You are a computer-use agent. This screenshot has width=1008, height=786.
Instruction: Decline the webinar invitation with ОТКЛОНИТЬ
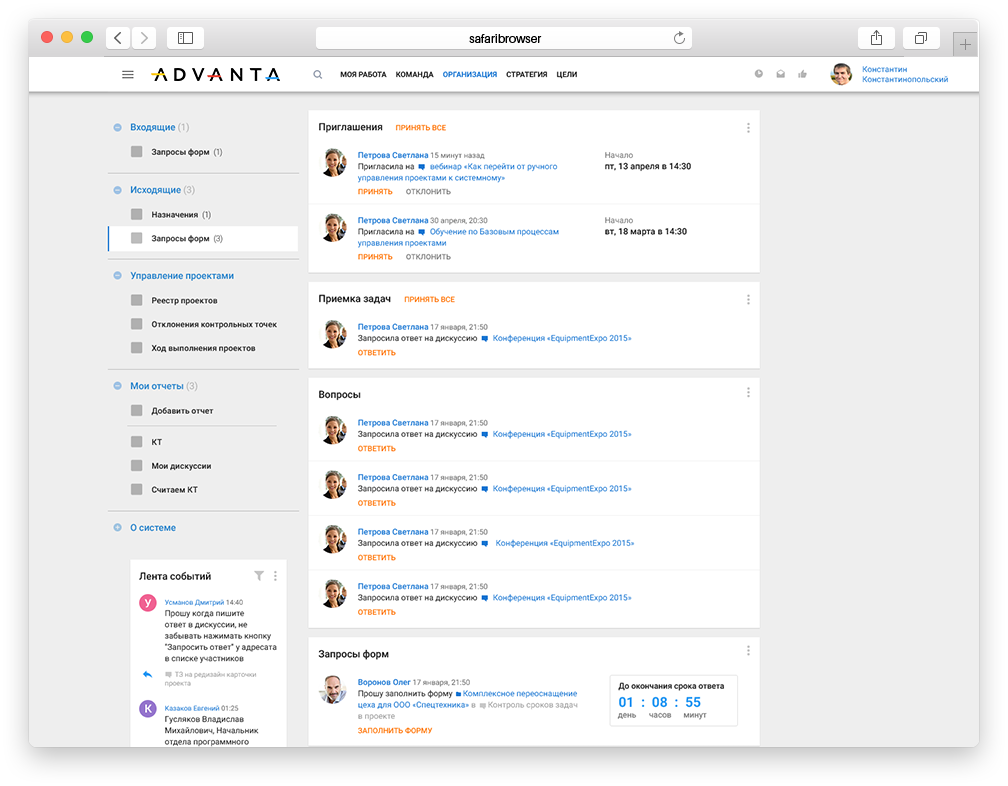point(428,192)
